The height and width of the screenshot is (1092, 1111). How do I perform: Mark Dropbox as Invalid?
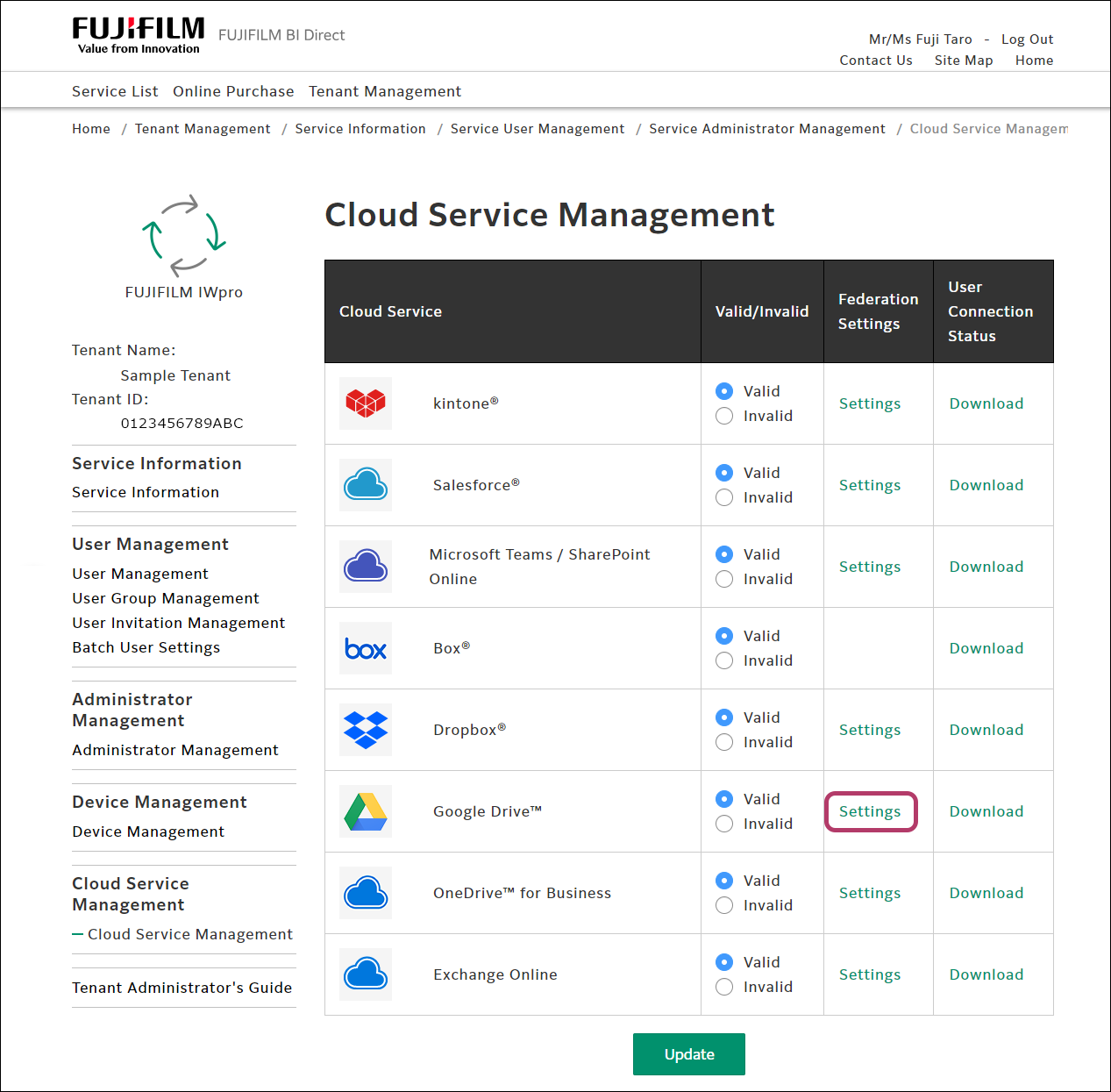click(724, 742)
